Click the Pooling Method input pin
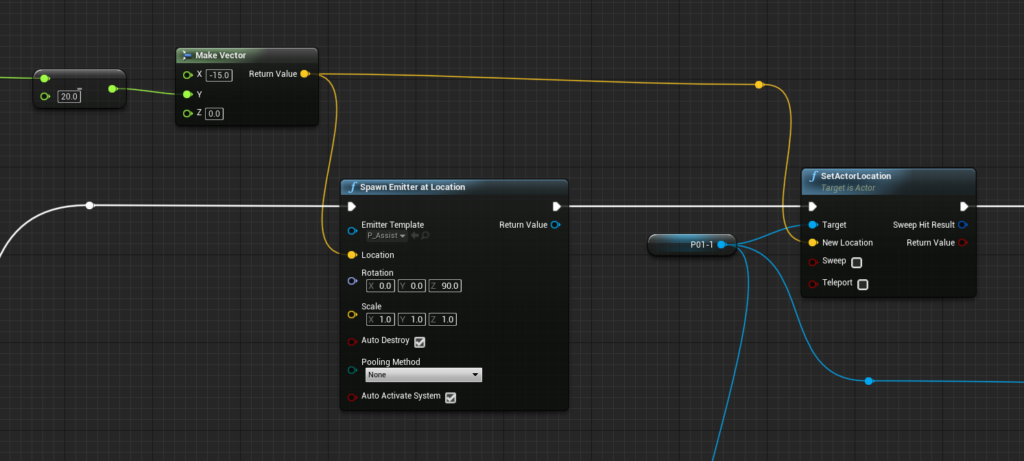This screenshot has width=1024, height=461. tap(352, 370)
